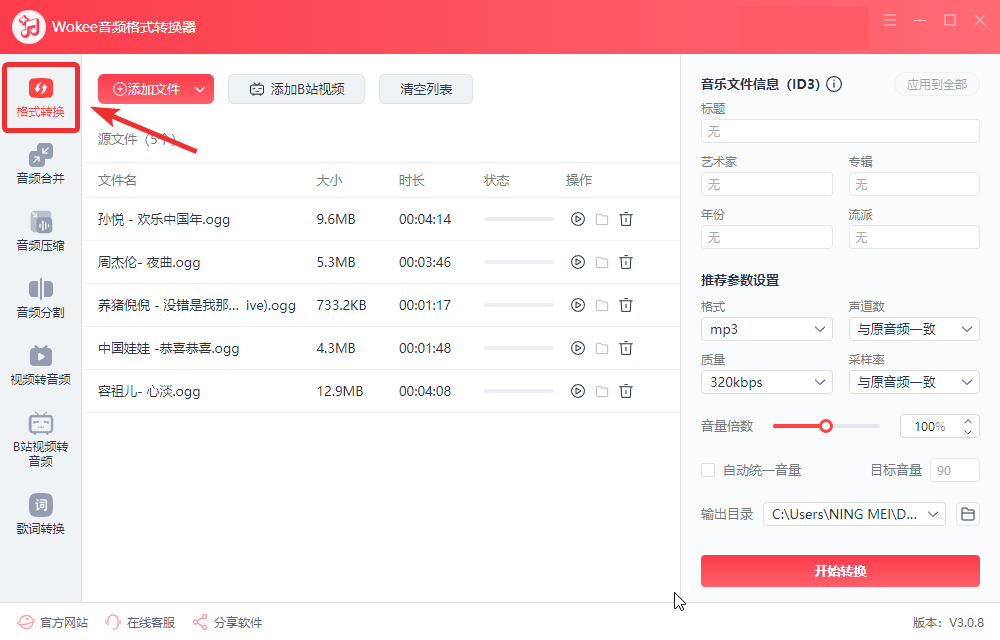
Task: Click 分享软件 link
Action: point(228,622)
